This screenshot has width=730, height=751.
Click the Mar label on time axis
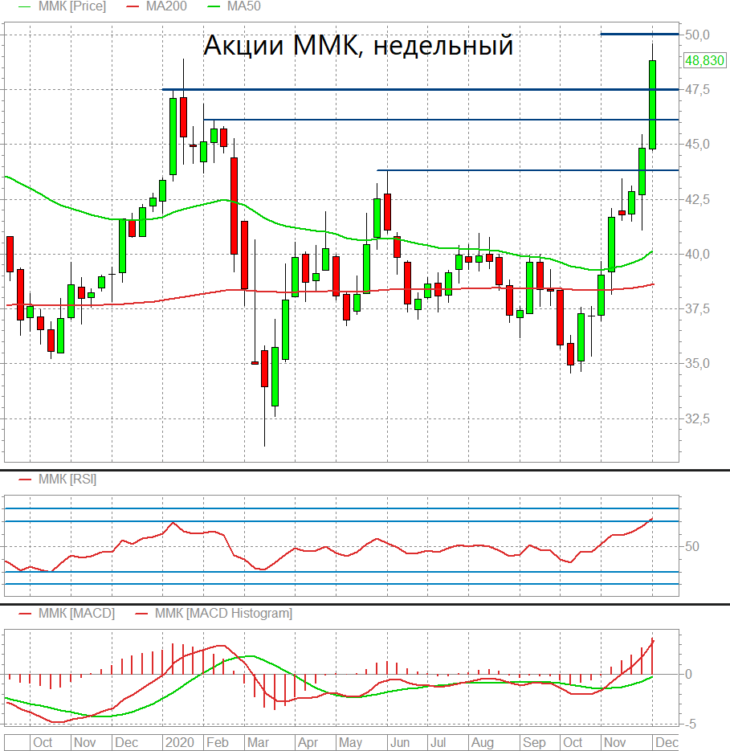pyautogui.click(x=258, y=742)
